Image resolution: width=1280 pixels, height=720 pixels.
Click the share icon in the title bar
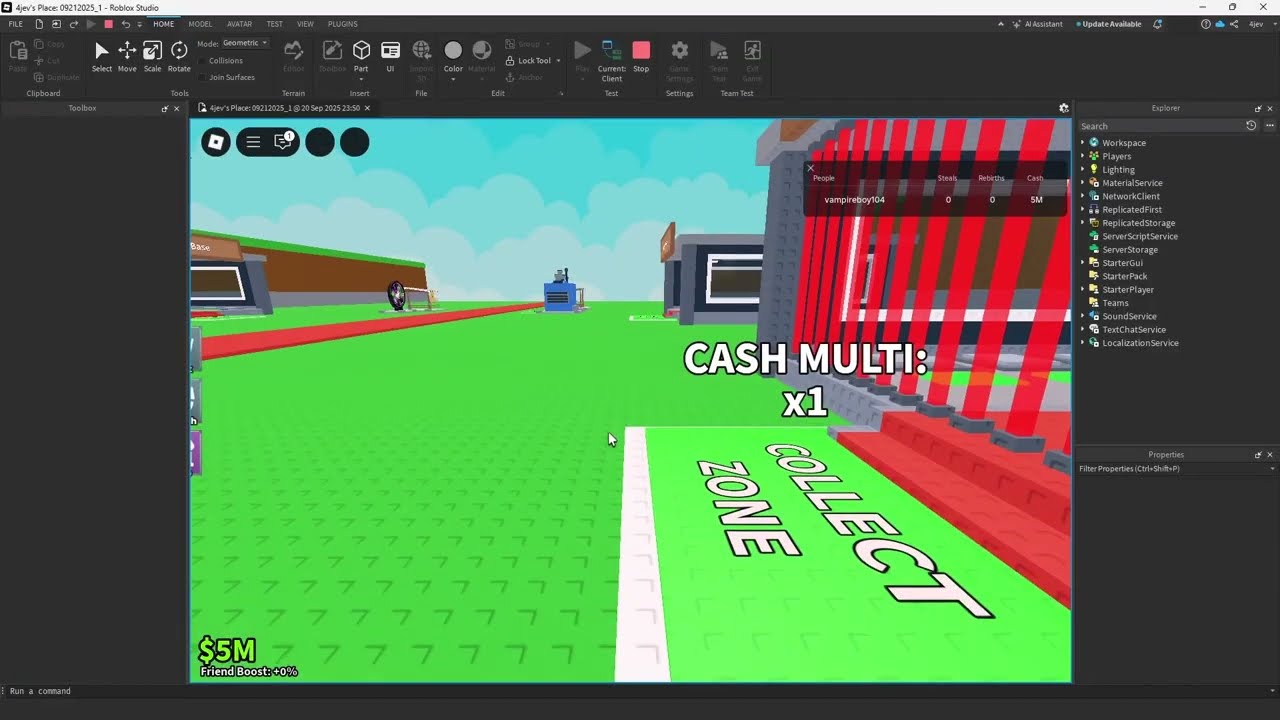pos(1234,24)
